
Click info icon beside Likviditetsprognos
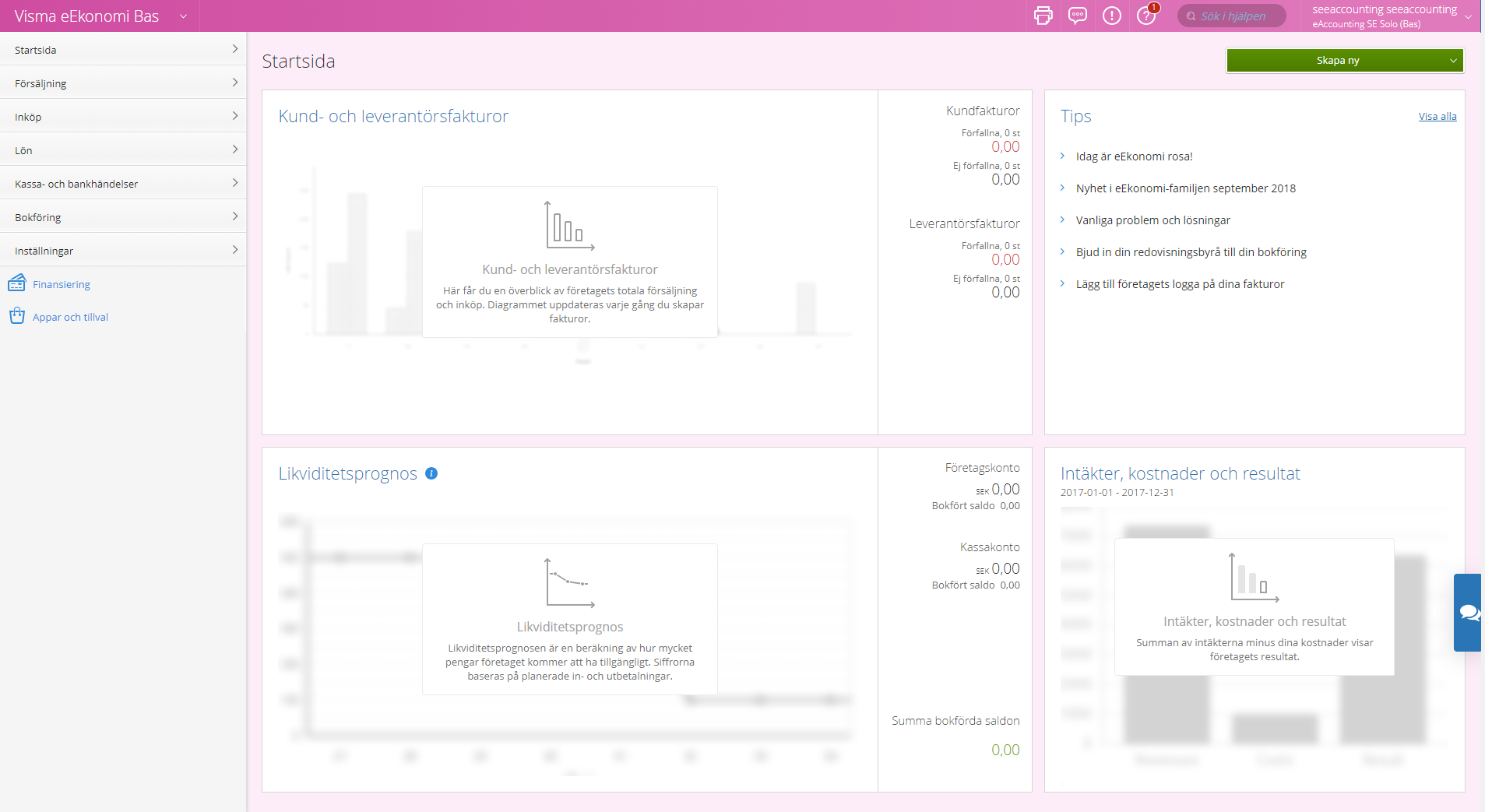(431, 473)
